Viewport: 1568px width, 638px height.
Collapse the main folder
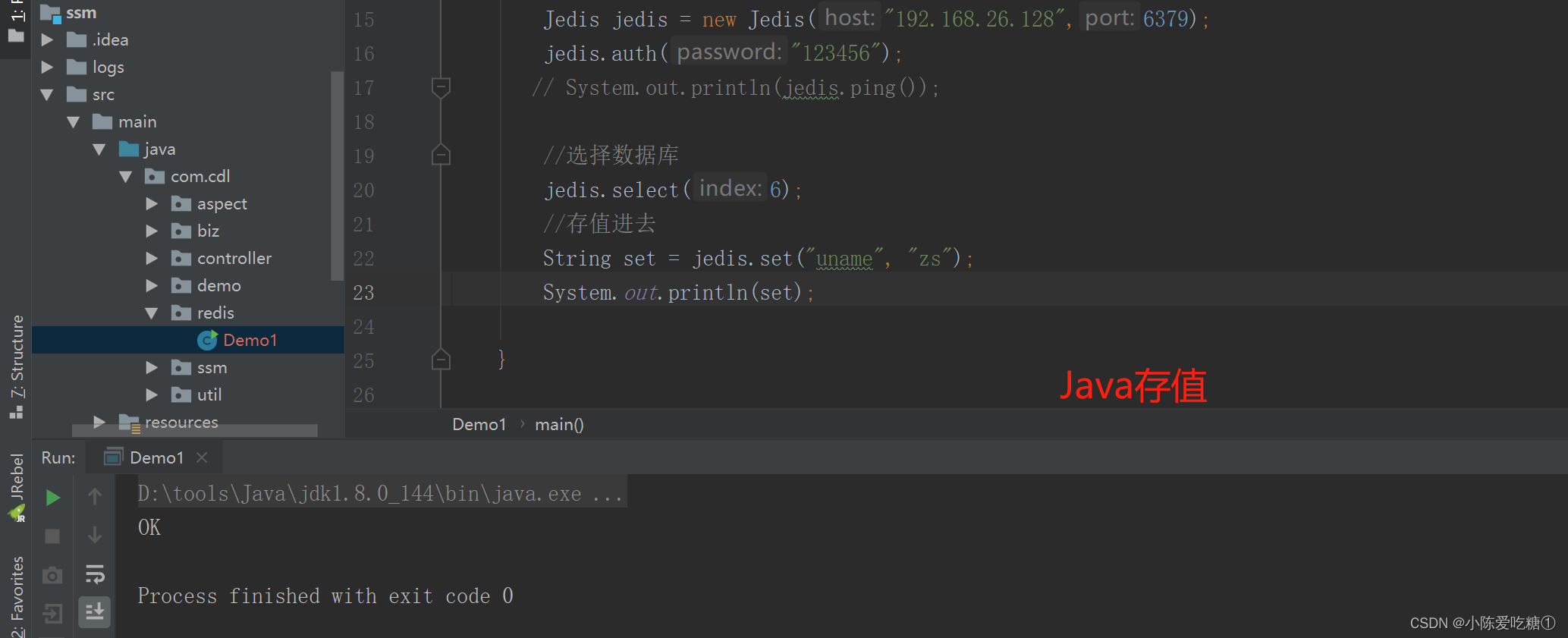pyautogui.click(x=74, y=122)
